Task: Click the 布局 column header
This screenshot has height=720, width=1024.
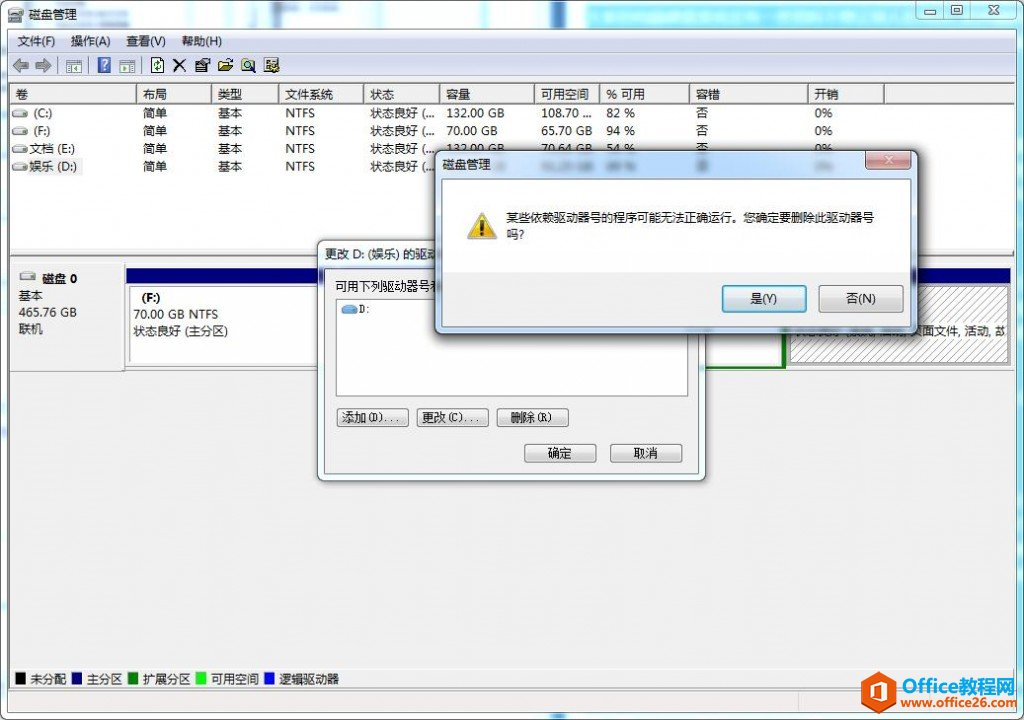Action: 174,94
